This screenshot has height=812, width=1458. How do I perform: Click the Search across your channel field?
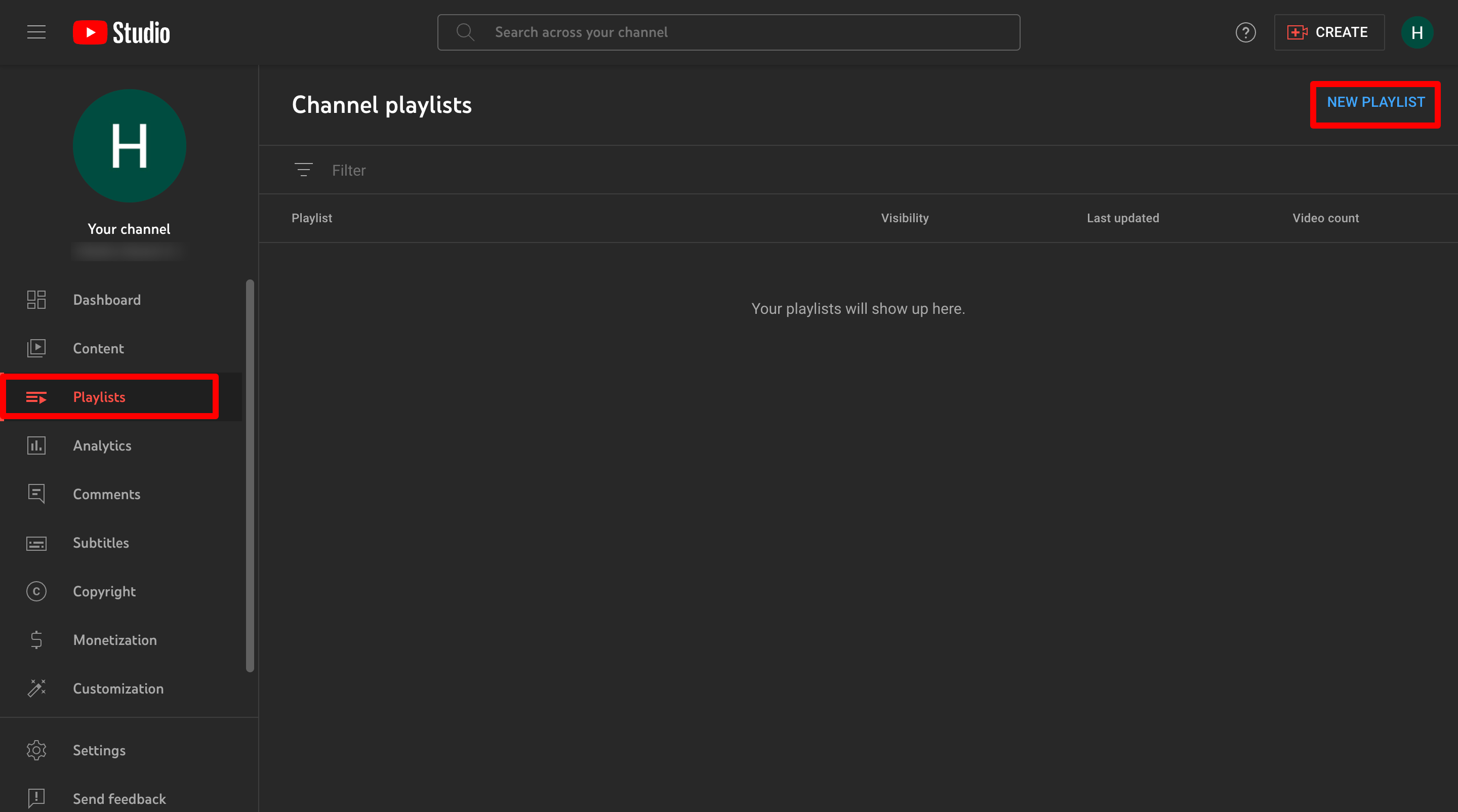point(728,32)
